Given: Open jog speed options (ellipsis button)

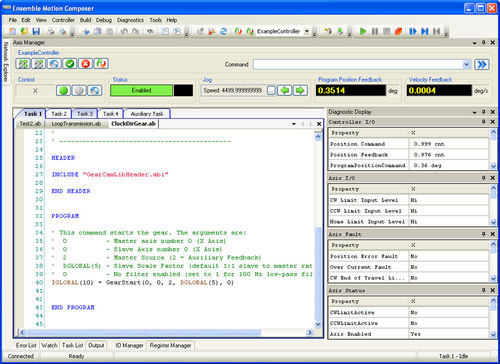Looking at the screenshot, I should click(271, 90).
